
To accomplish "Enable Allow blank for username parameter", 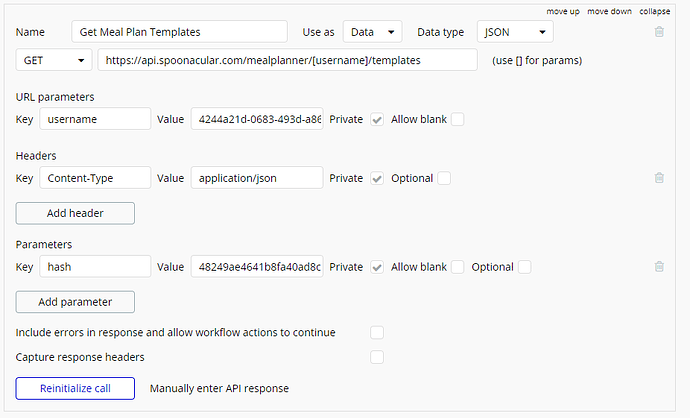I will coord(458,120).
